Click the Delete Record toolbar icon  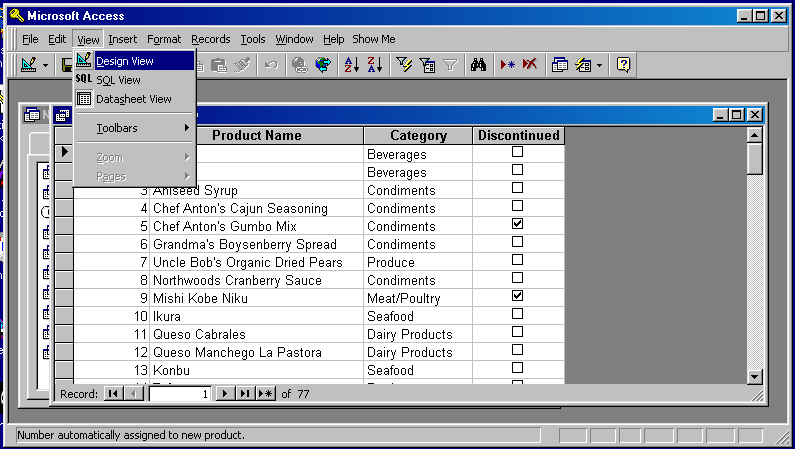tap(529, 65)
